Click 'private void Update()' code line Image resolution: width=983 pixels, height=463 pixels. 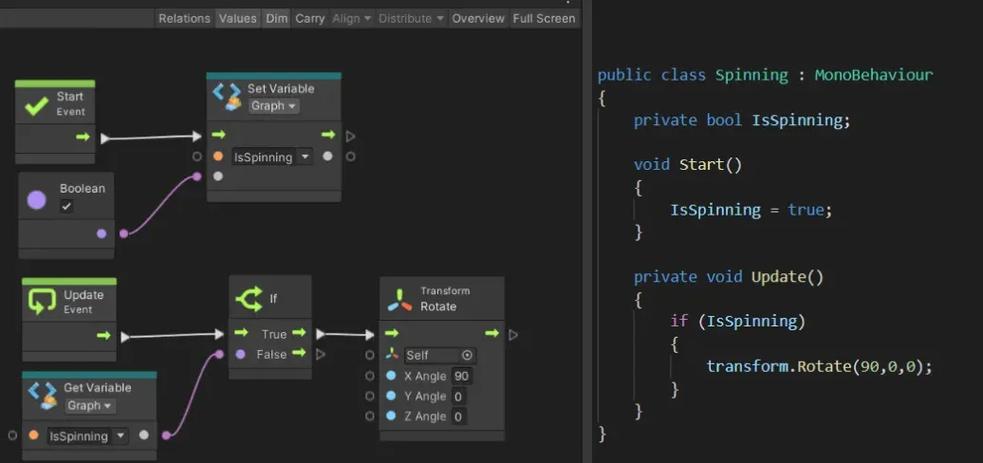pos(728,276)
